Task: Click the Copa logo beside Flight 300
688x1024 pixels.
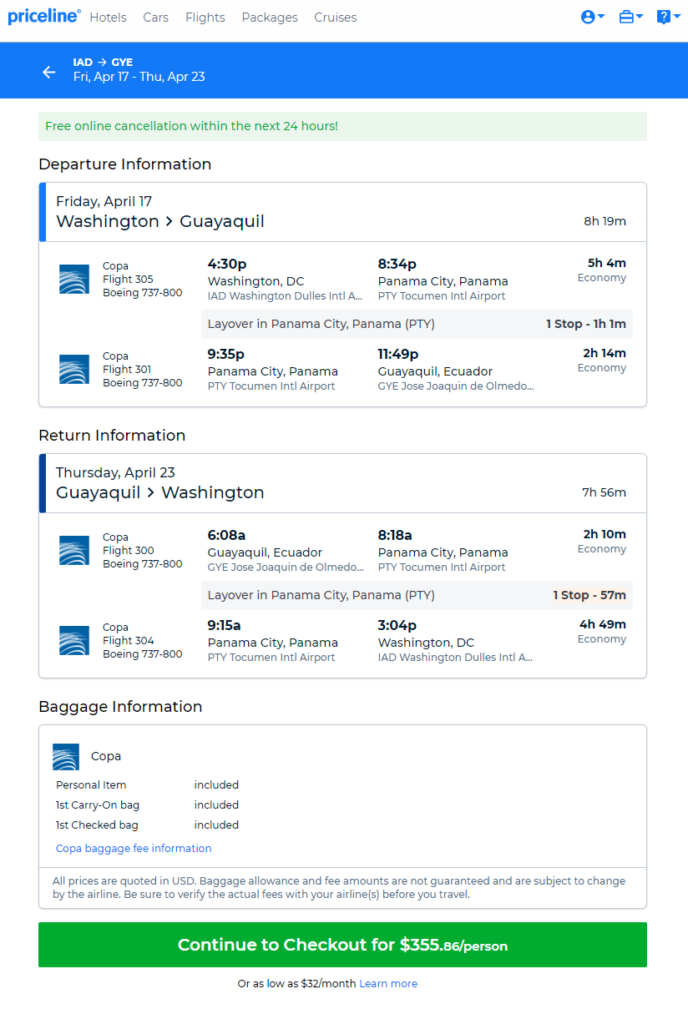Action: tap(74, 551)
